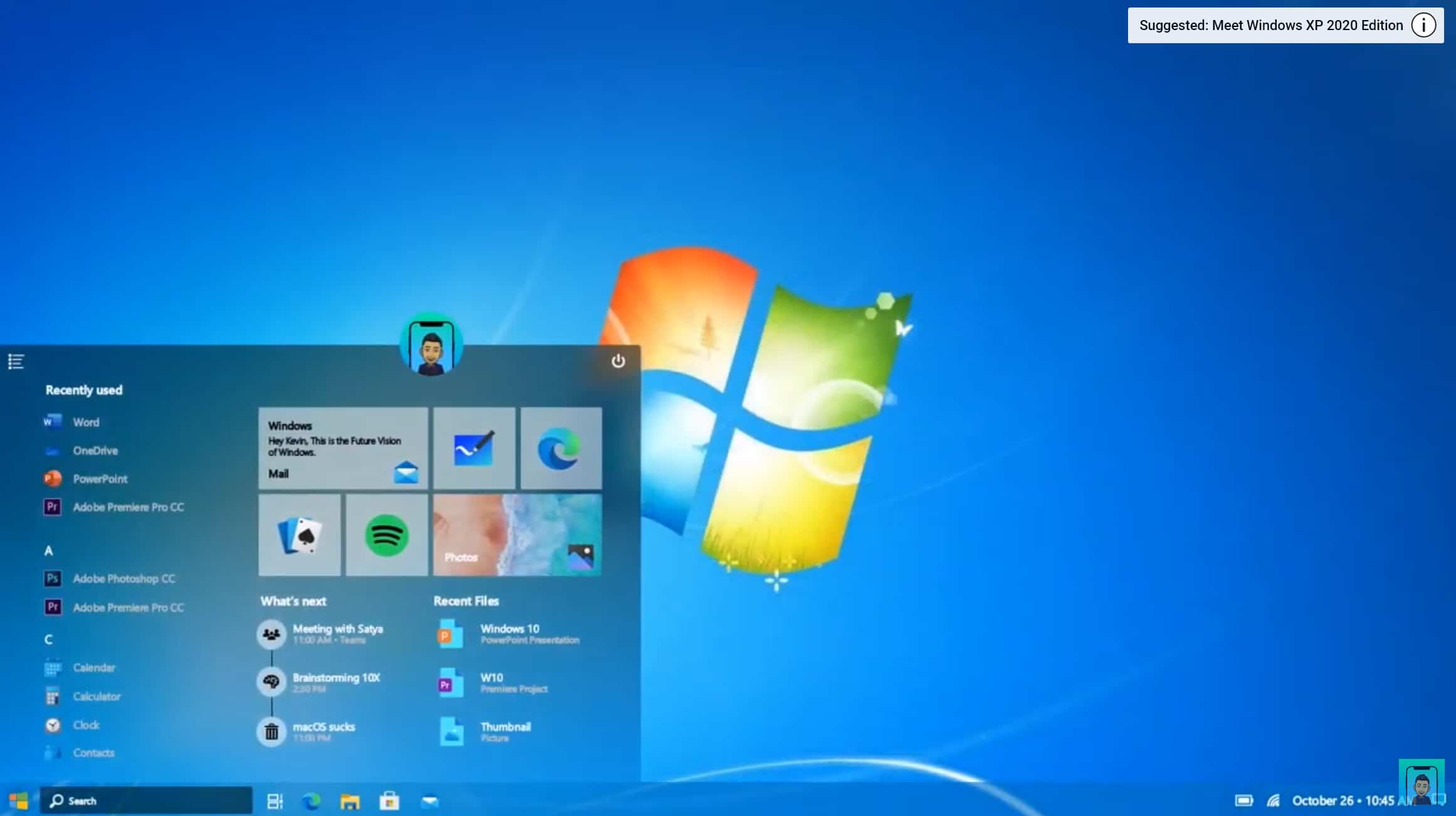Click the What's next heading

(293, 601)
